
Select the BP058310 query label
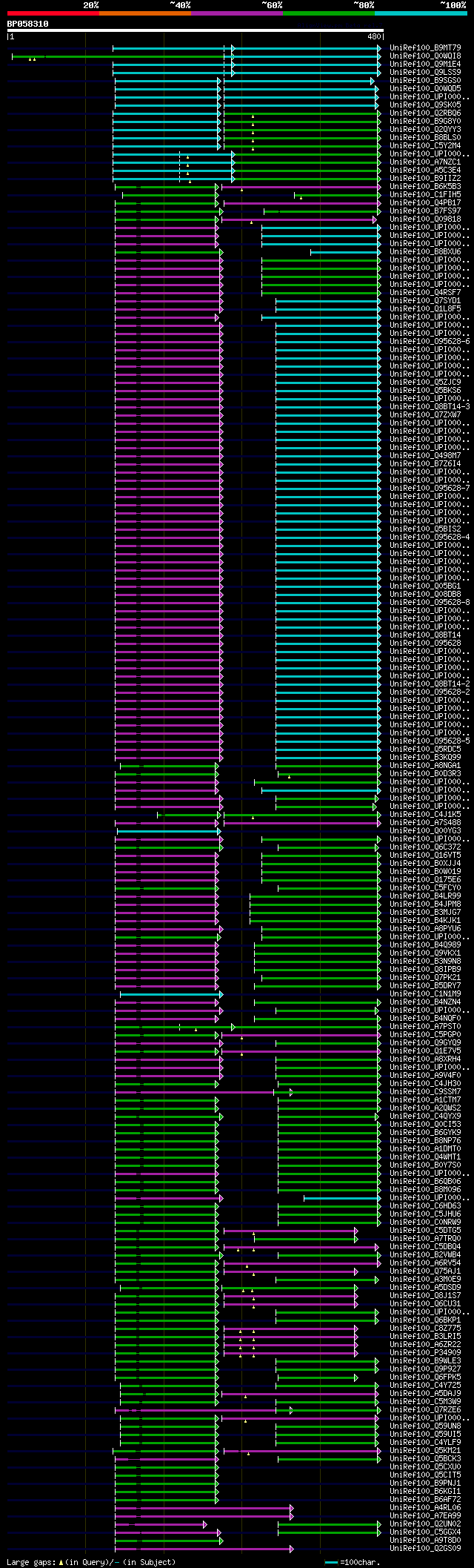[28, 24]
